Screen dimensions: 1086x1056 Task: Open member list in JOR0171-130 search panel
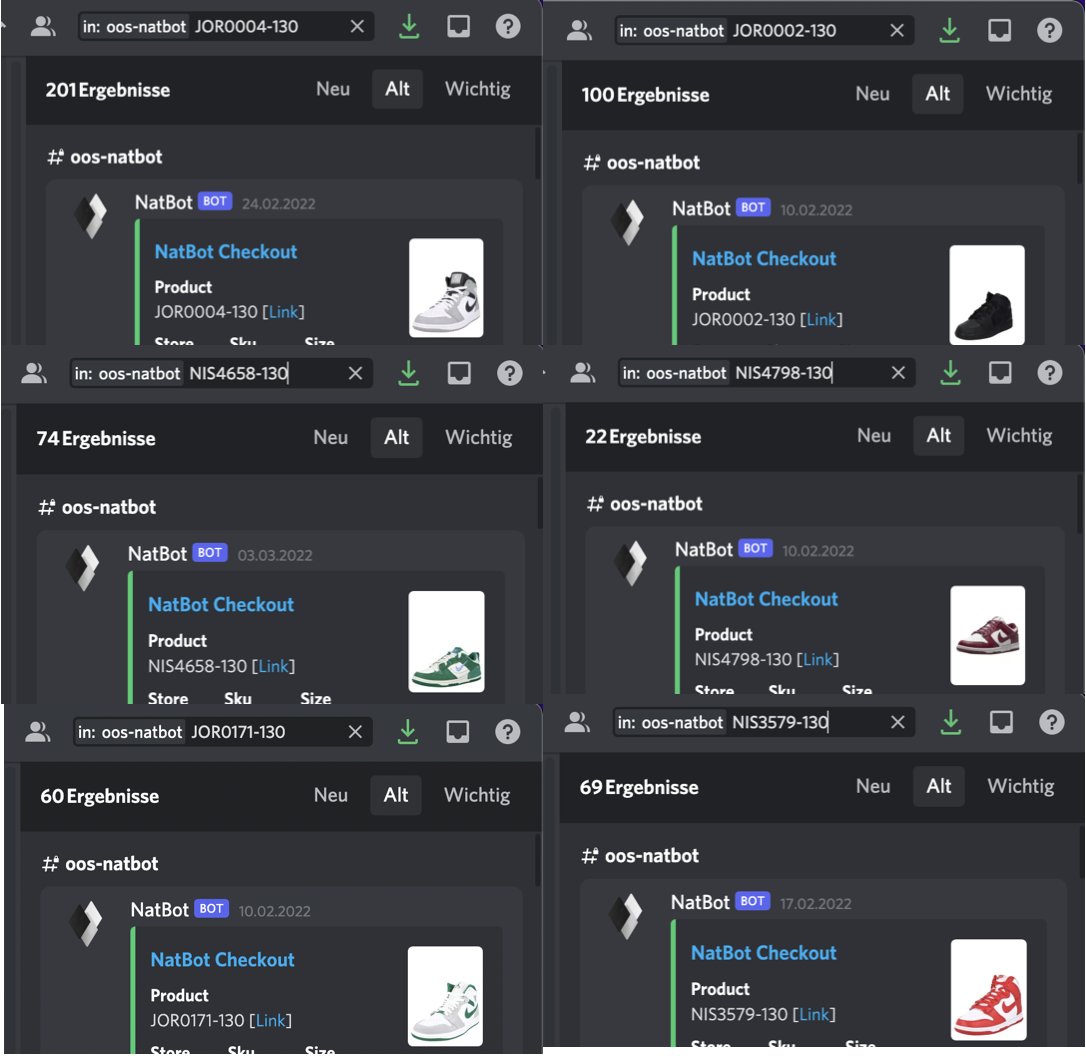click(37, 732)
